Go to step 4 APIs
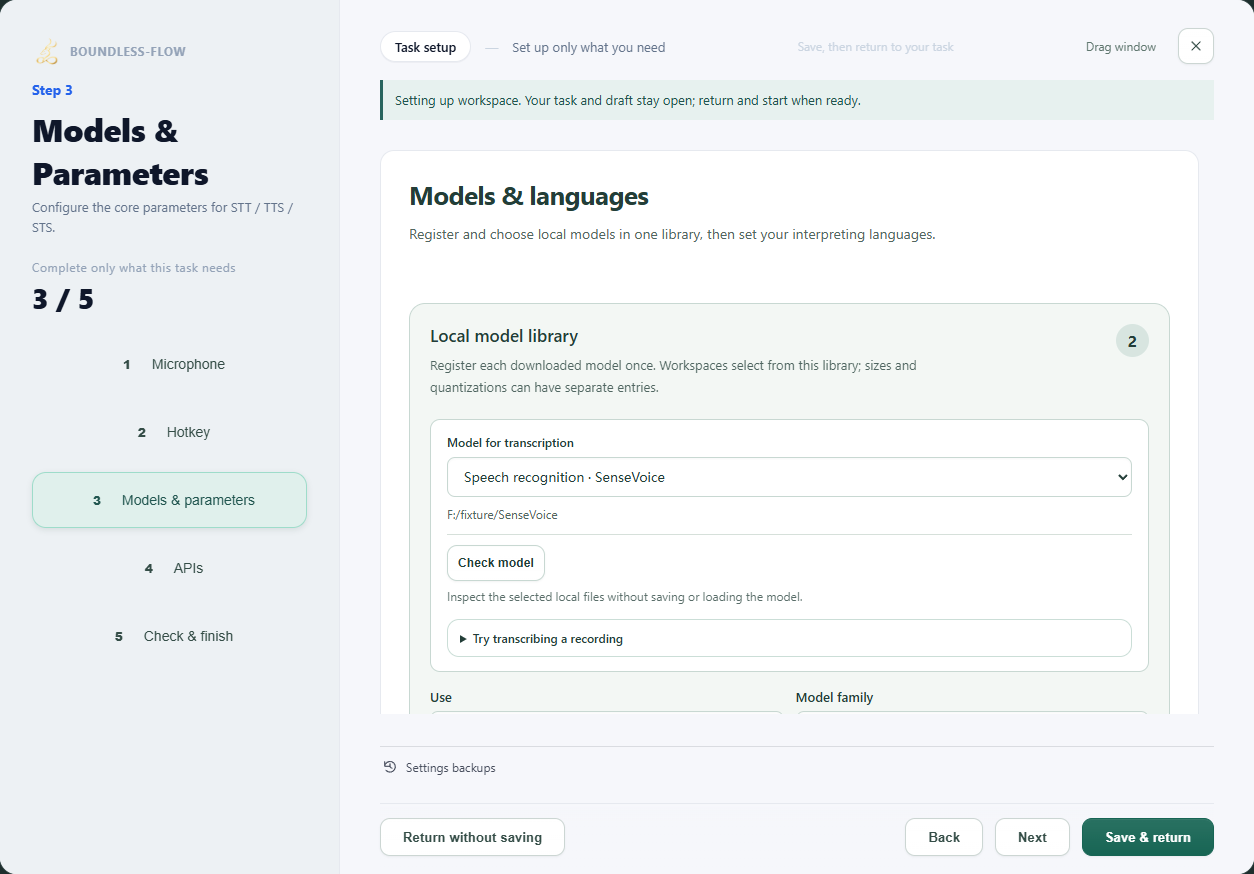This screenshot has height=874, width=1254. click(169, 568)
